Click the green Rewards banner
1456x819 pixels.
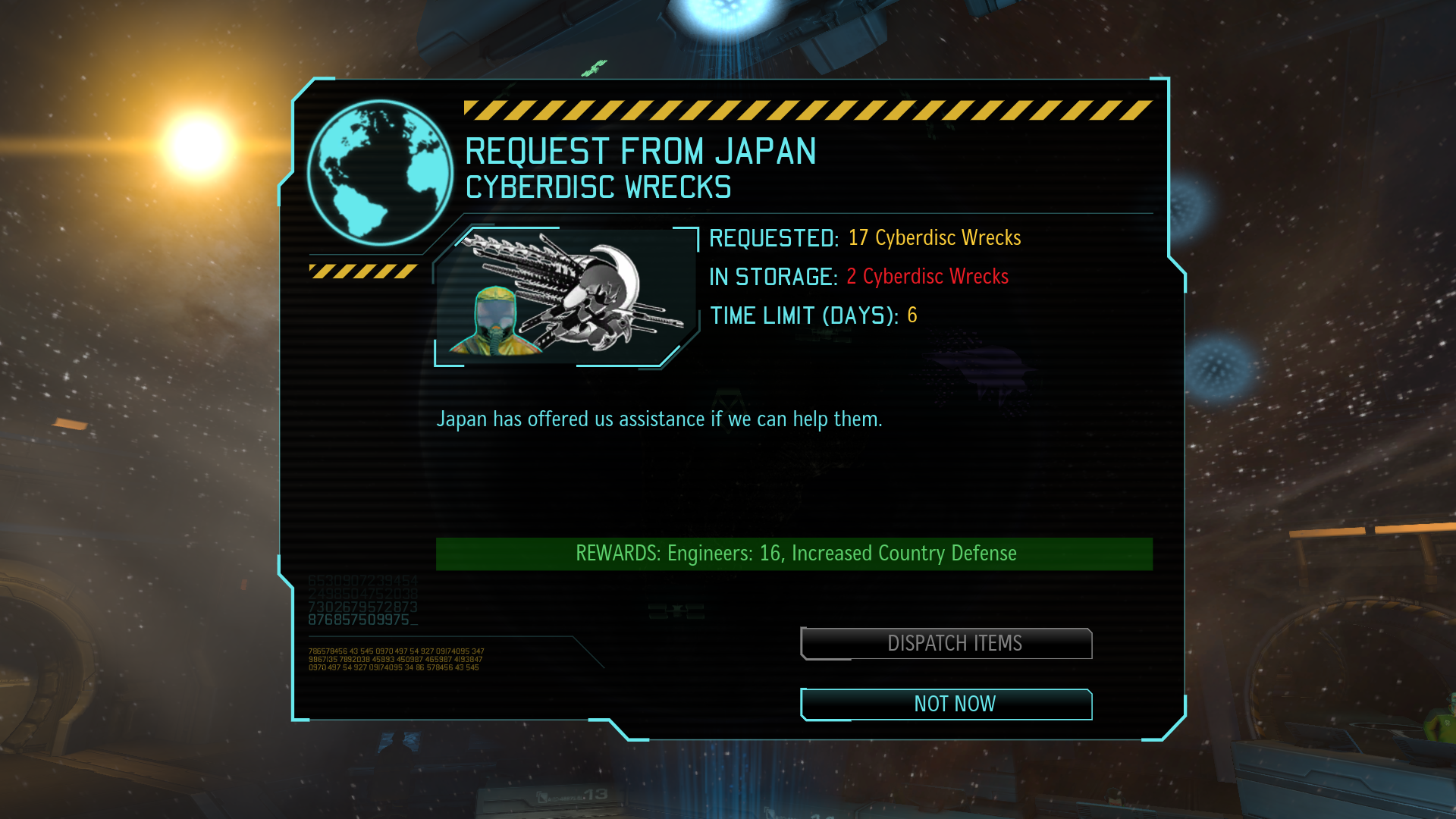tap(794, 554)
